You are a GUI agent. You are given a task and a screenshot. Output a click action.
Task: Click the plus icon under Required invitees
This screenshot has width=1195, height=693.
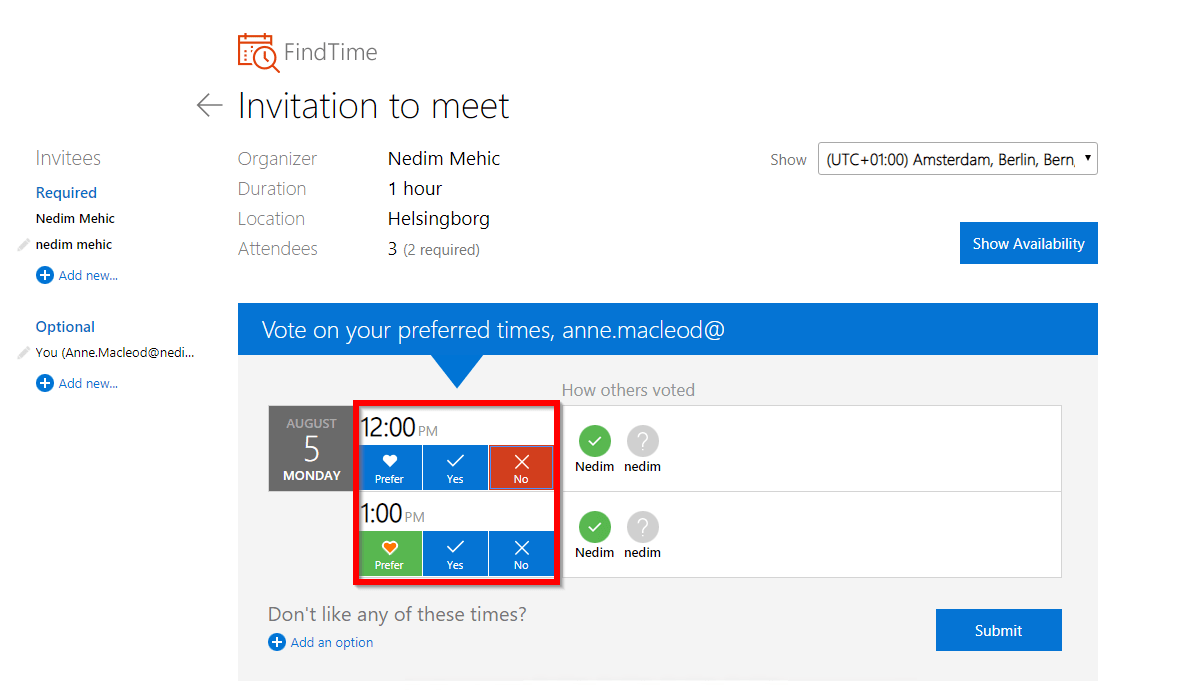(x=45, y=275)
